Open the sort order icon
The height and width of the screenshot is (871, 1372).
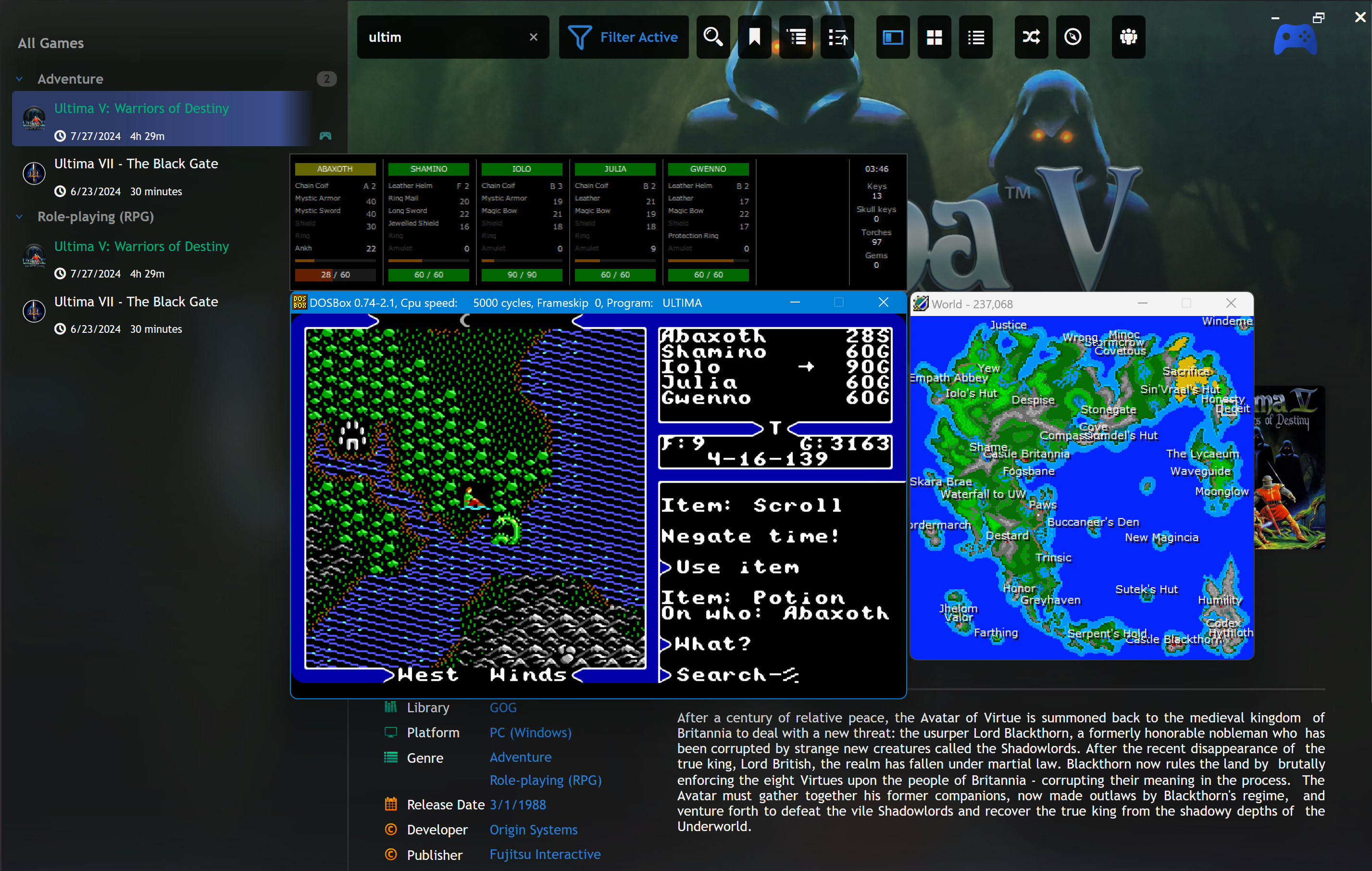click(x=837, y=37)
